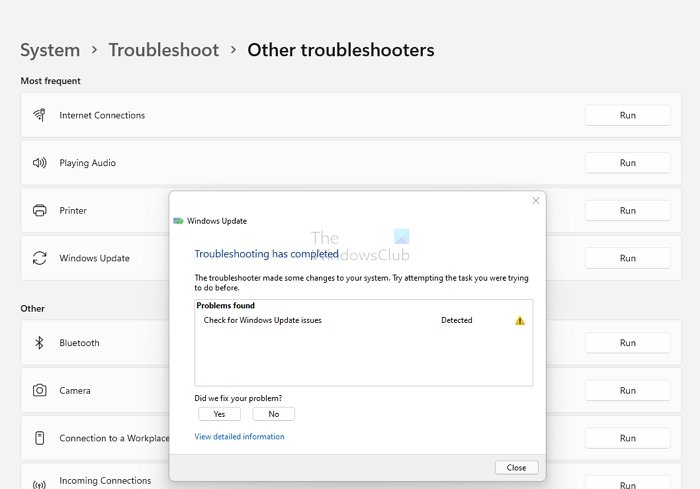This screenshot has width=700, height=489.
Task: Click the Windows Update row label
Action: coord(94,258)
